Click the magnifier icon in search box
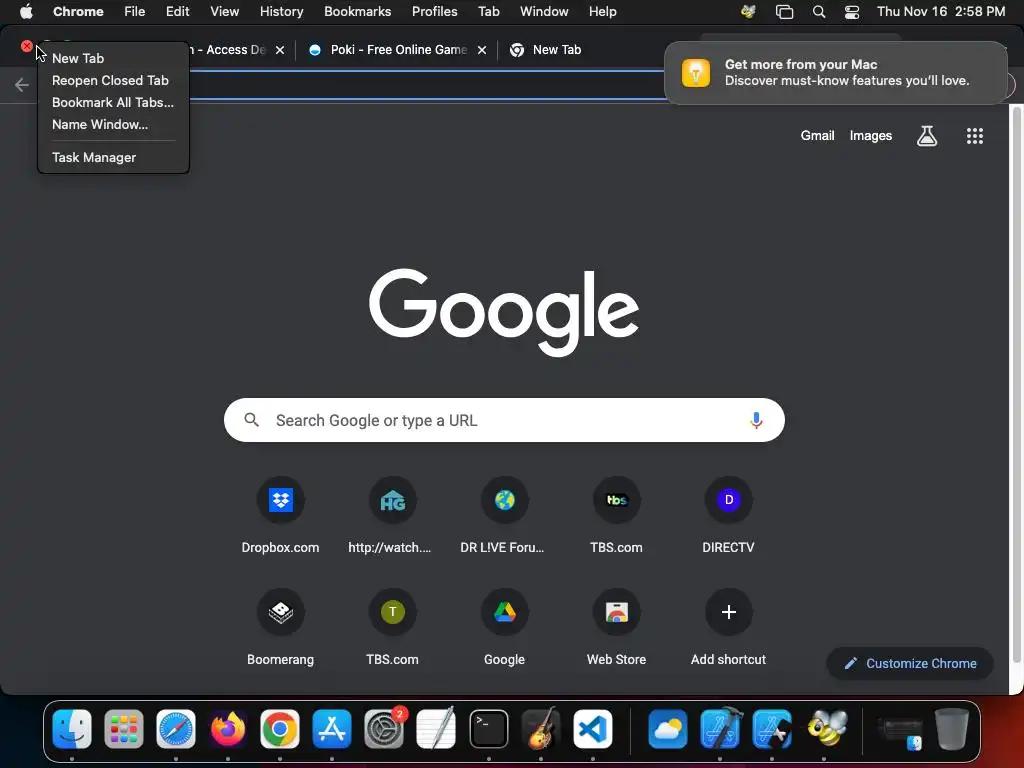 (251, 420)
